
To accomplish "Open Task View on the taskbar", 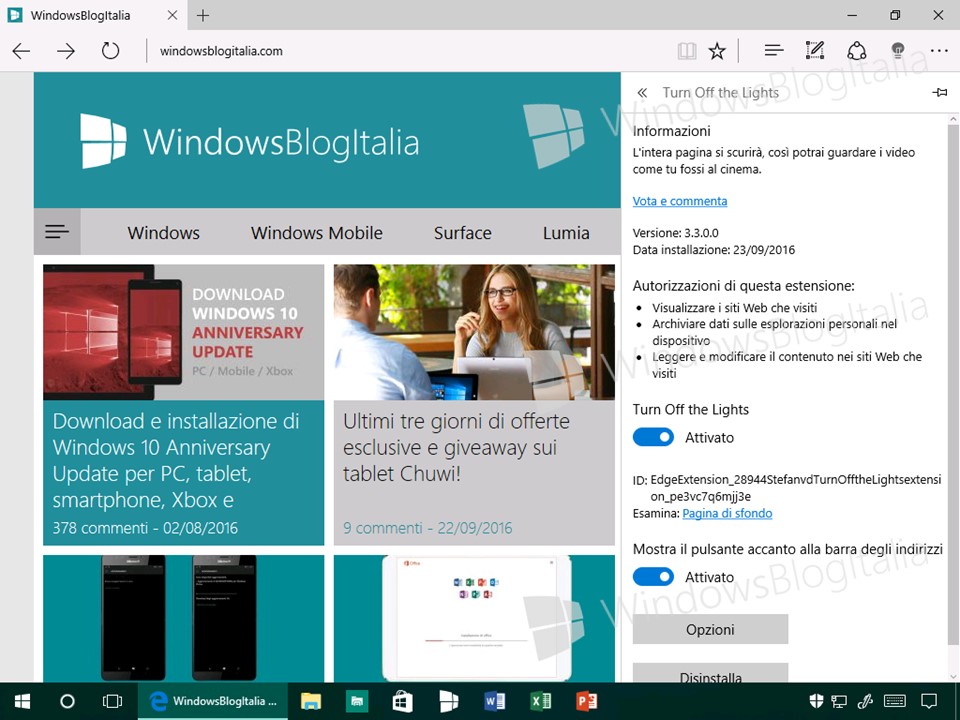I will tap(112, 701).
